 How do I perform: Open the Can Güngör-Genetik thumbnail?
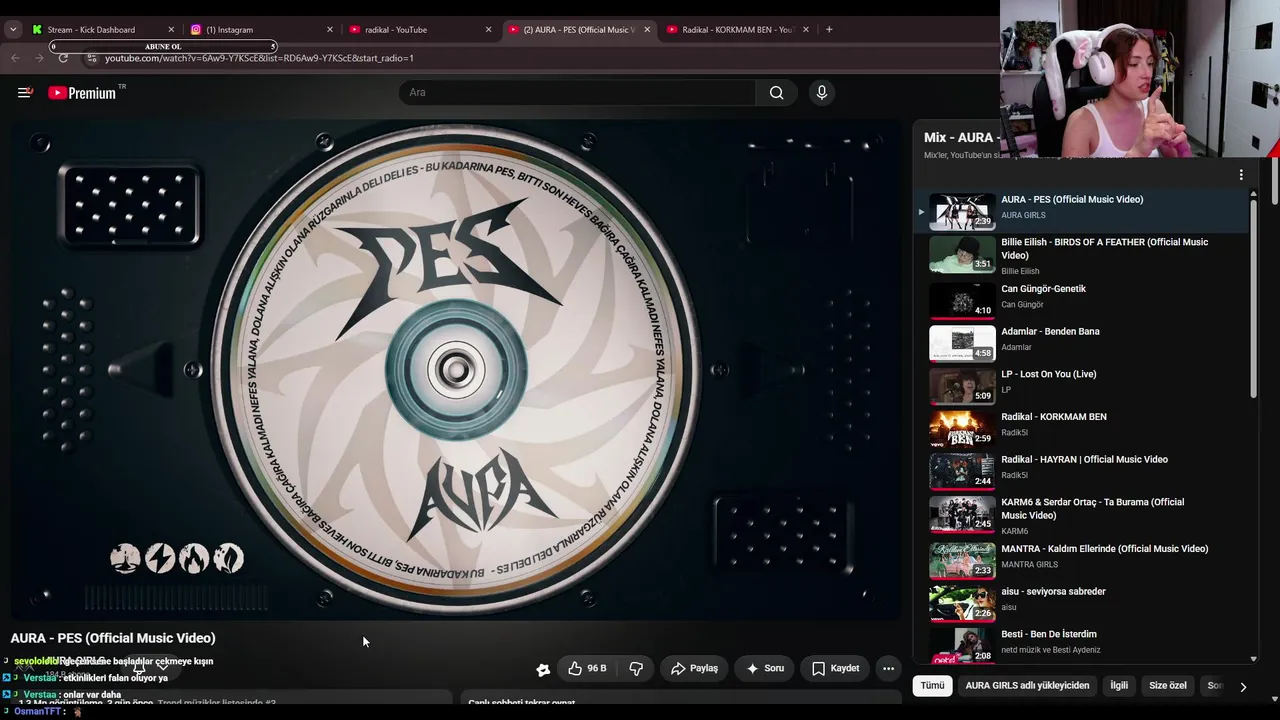pyautogui.click(x=962, y=300)
